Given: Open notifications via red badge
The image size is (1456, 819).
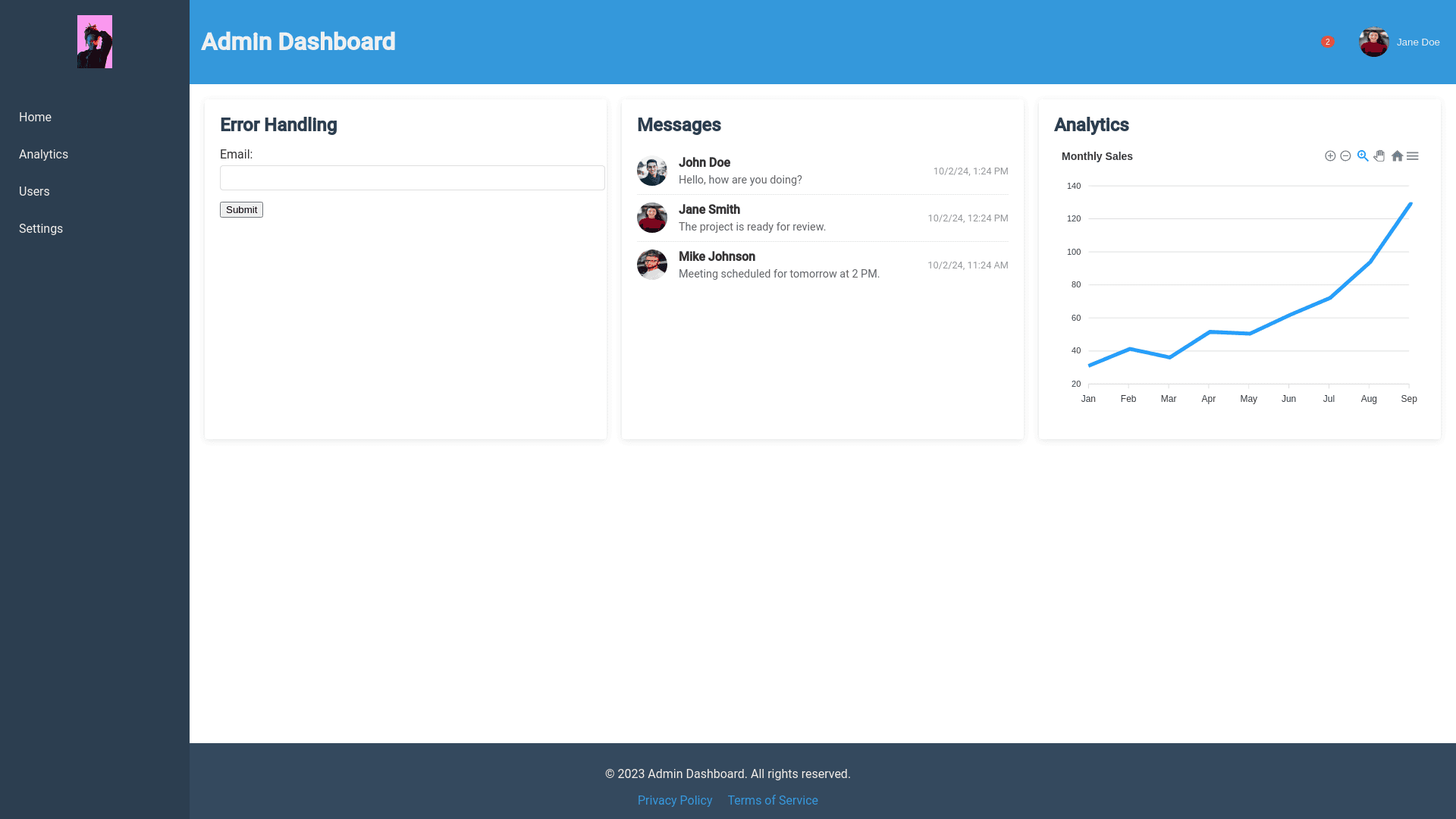Looking at the screenshot, I should tap(1327, 42).
